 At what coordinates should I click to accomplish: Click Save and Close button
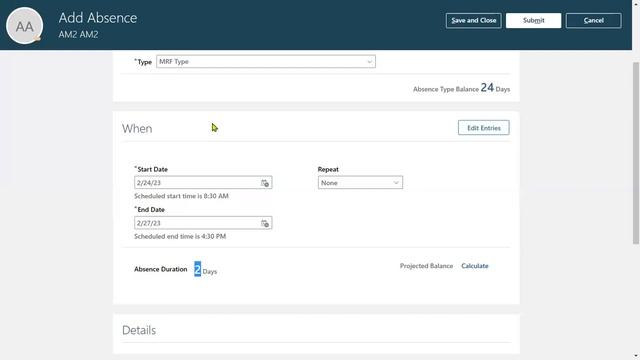(473, 20)
